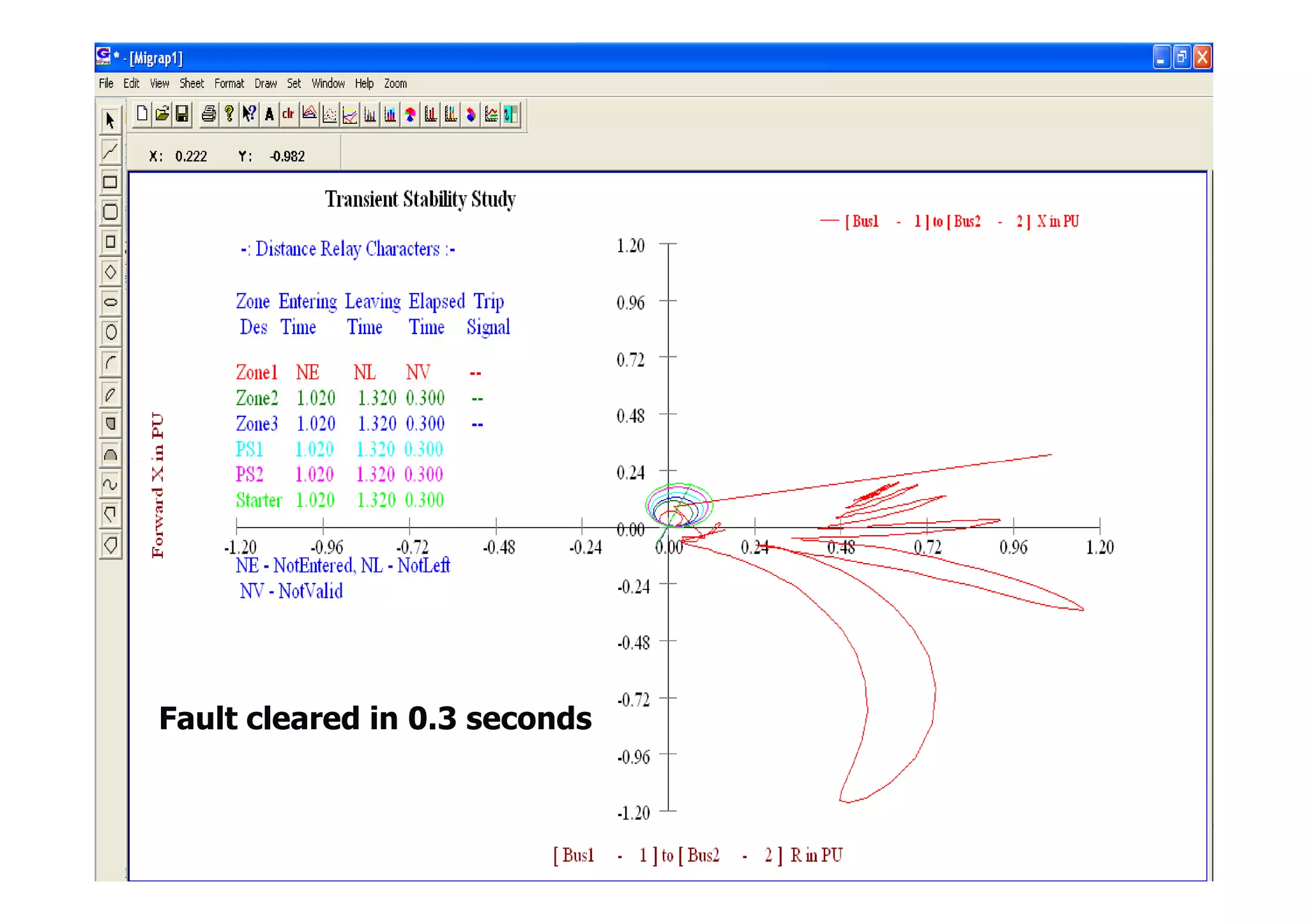The width and height of the screenshot is (1308, 924).
Task: Choose the first 3D bar chart icon
Action: pyautogui.click(x=430, y=114)
